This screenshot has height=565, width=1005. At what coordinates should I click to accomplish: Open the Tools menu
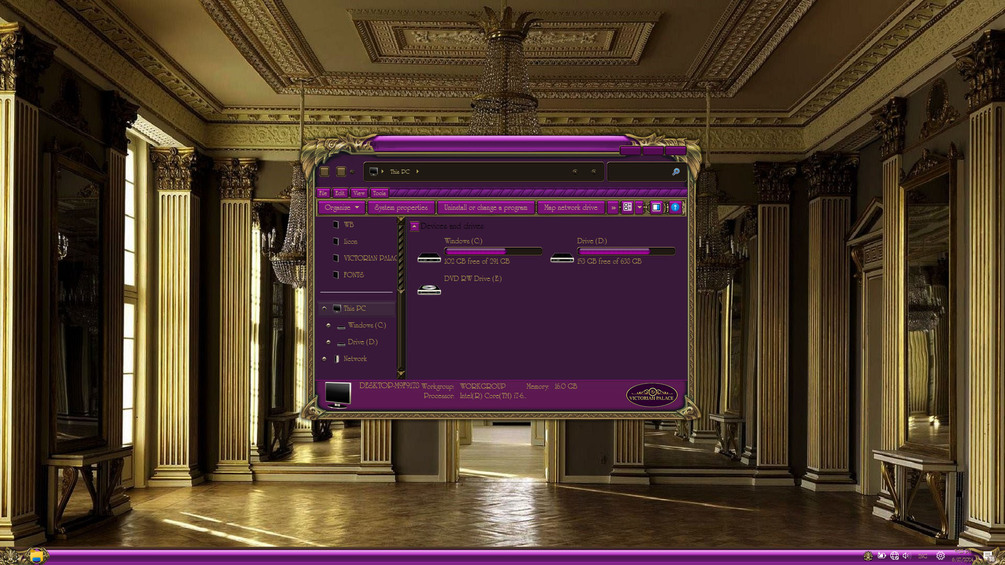pyautogui.click(x=379, y=193)
